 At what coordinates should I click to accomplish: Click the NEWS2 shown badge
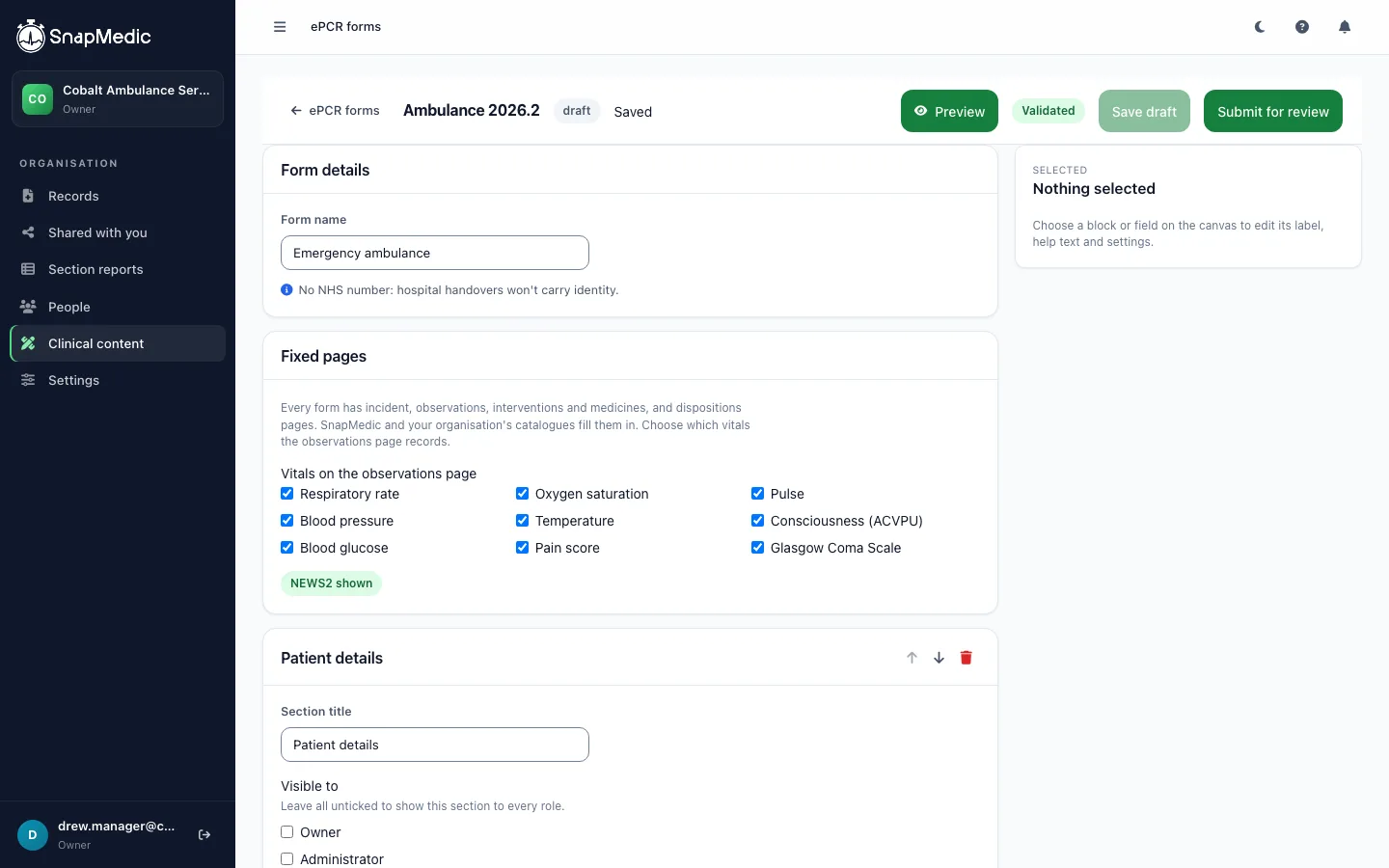coord(331,583)
